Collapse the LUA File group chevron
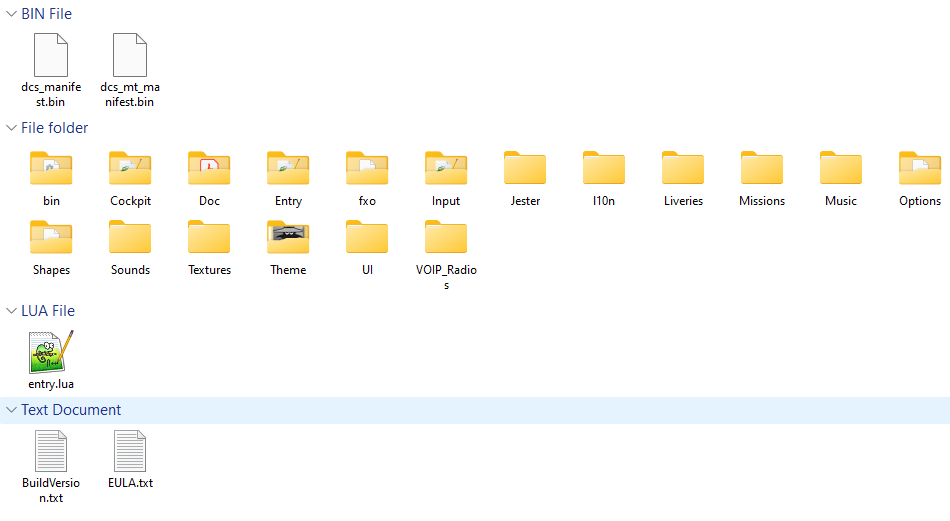Viewport: 950px width, 521px height. 11,311
